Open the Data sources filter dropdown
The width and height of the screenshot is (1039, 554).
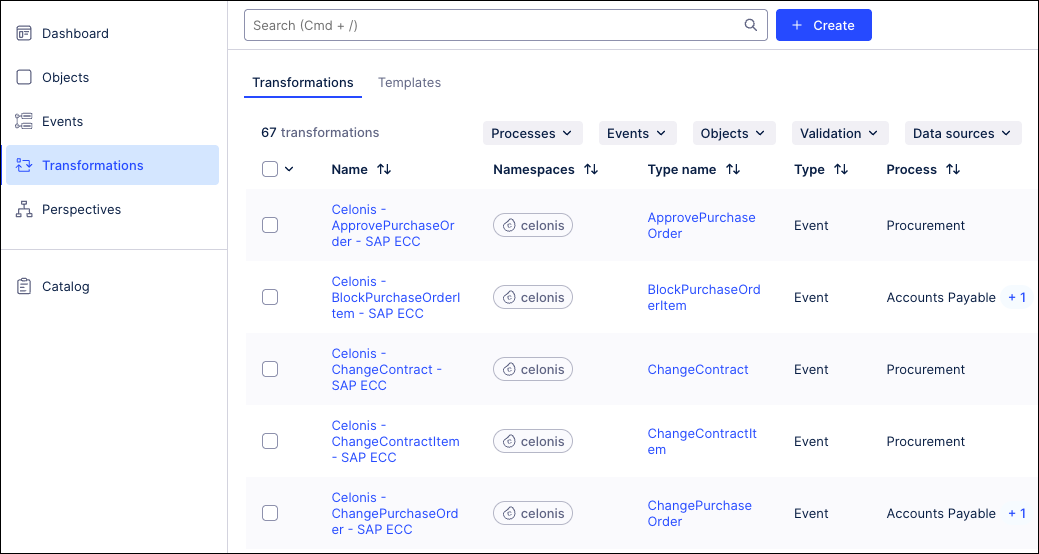coord(962,133)
